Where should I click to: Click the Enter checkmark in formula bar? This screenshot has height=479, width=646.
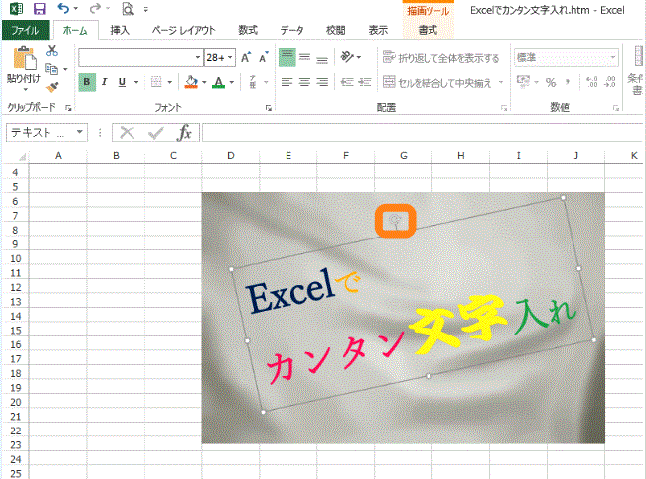pos(155,133)
